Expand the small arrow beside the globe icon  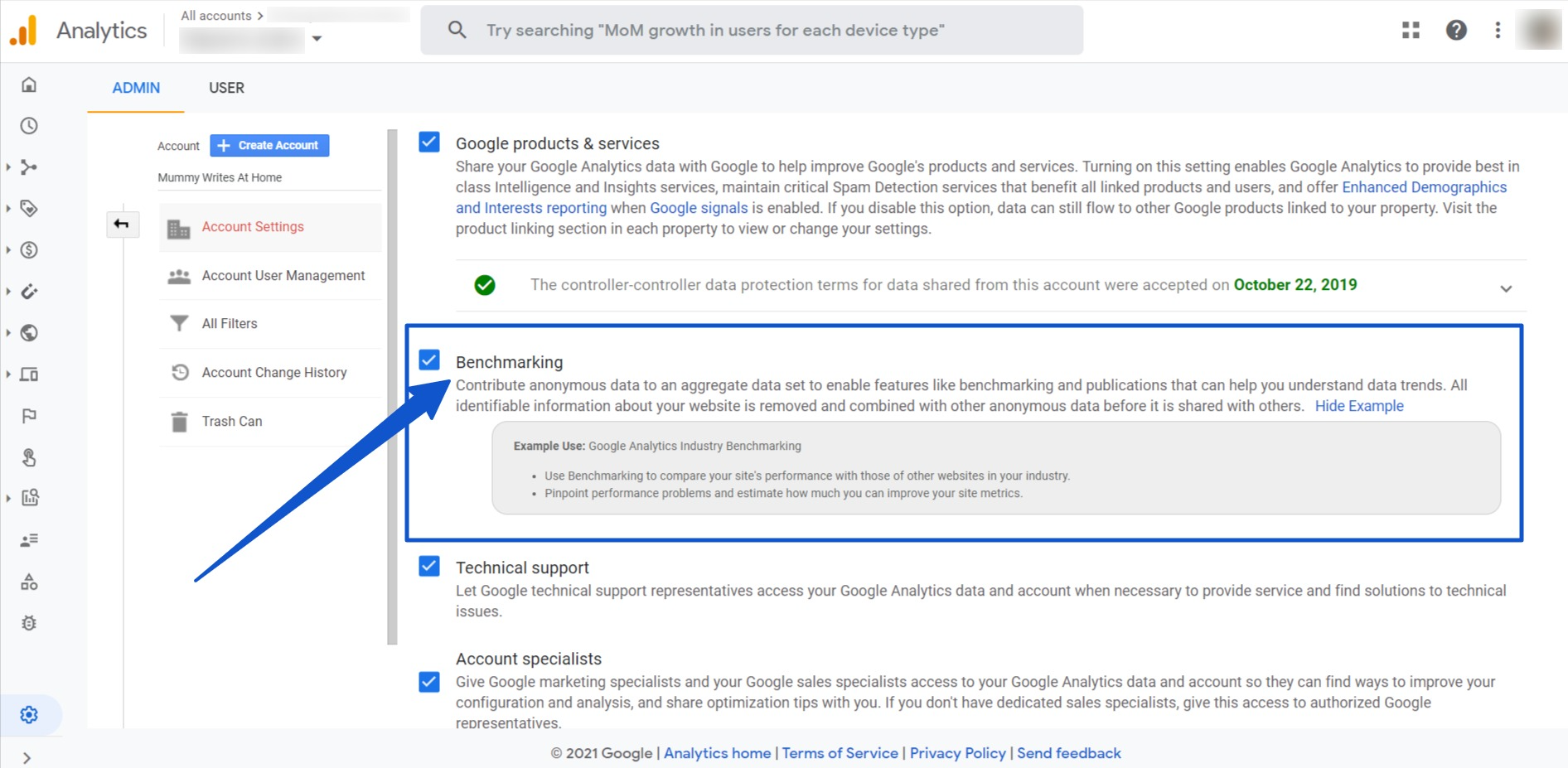pyautogui.click(x=8, y=333)
